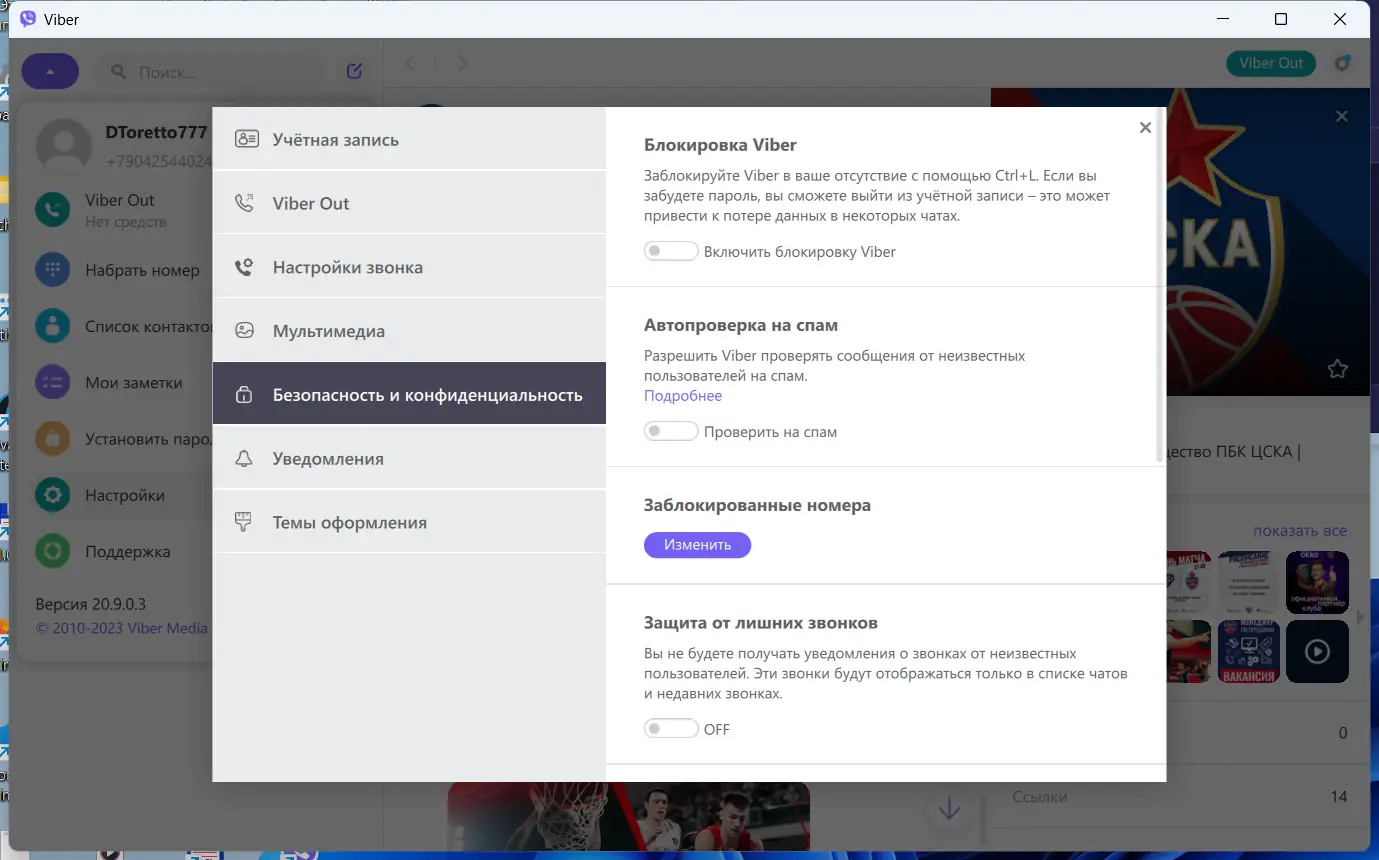
Task: Open the Настройки gear icon
Action: tap(52, 495)
